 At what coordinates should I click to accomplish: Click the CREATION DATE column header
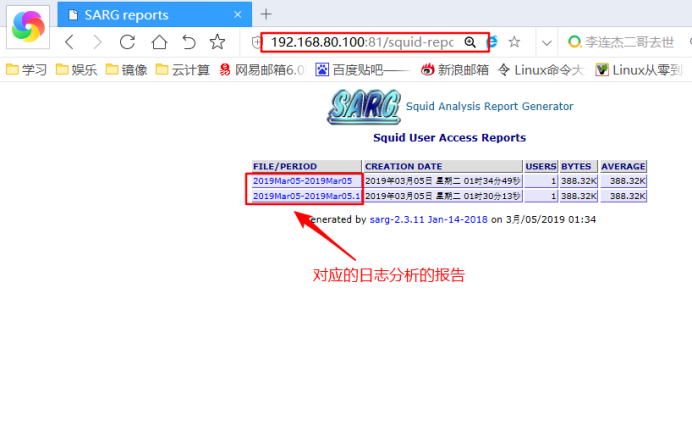click(443, 166)
